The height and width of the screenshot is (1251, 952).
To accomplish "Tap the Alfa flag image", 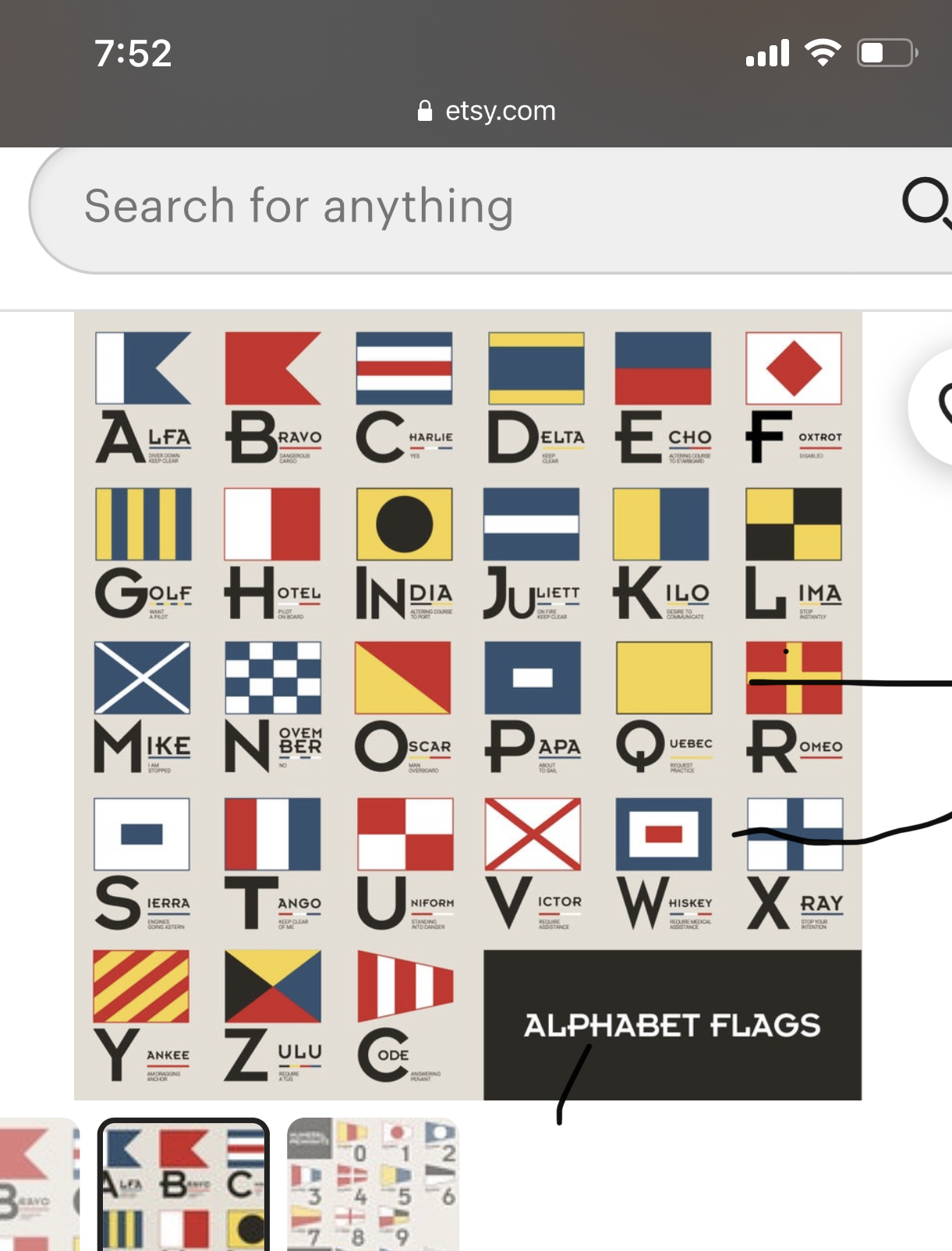I will 143,368.
